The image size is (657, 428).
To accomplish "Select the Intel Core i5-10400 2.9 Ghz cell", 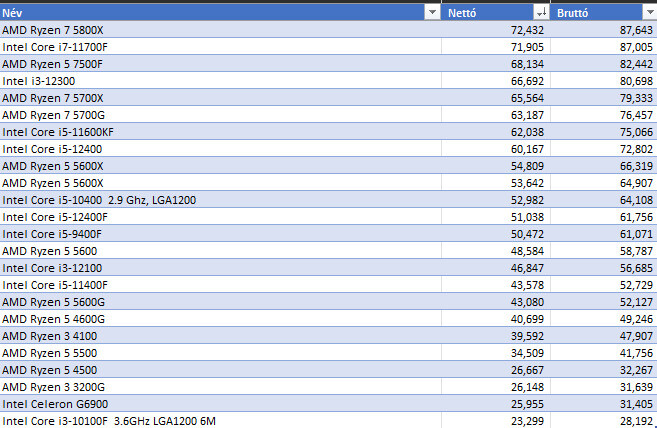I will pos(220,200).
